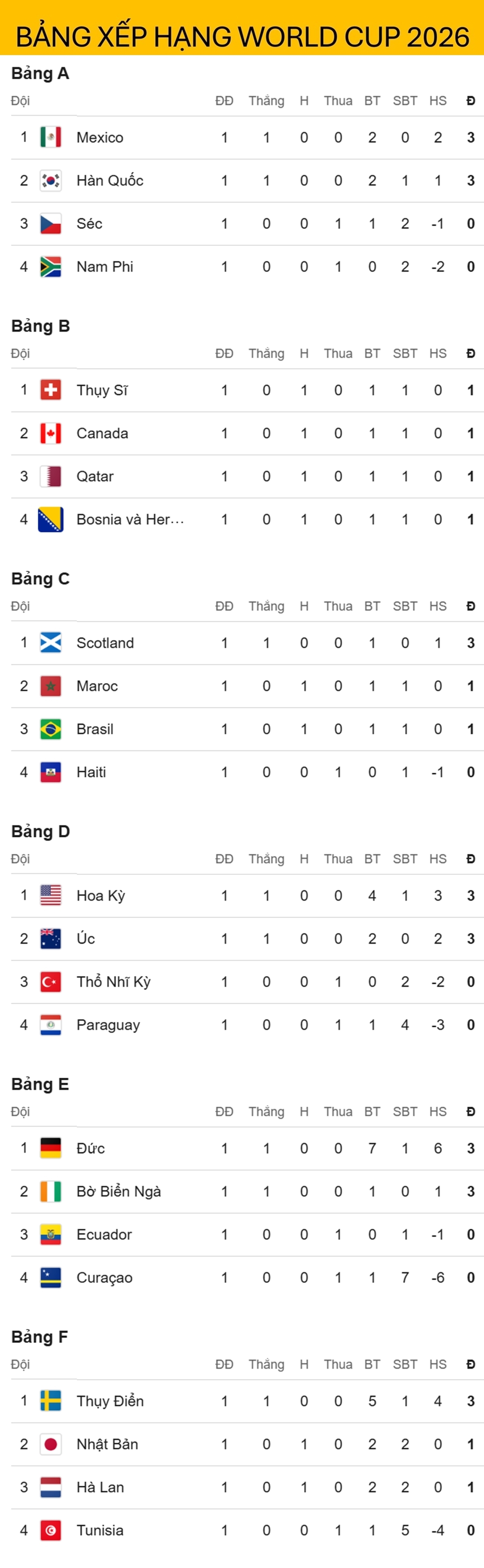The image size is (484, 1568).
Task: Click the South Korea flag icon
Action: pyautogui.click(x=51, y=180)
